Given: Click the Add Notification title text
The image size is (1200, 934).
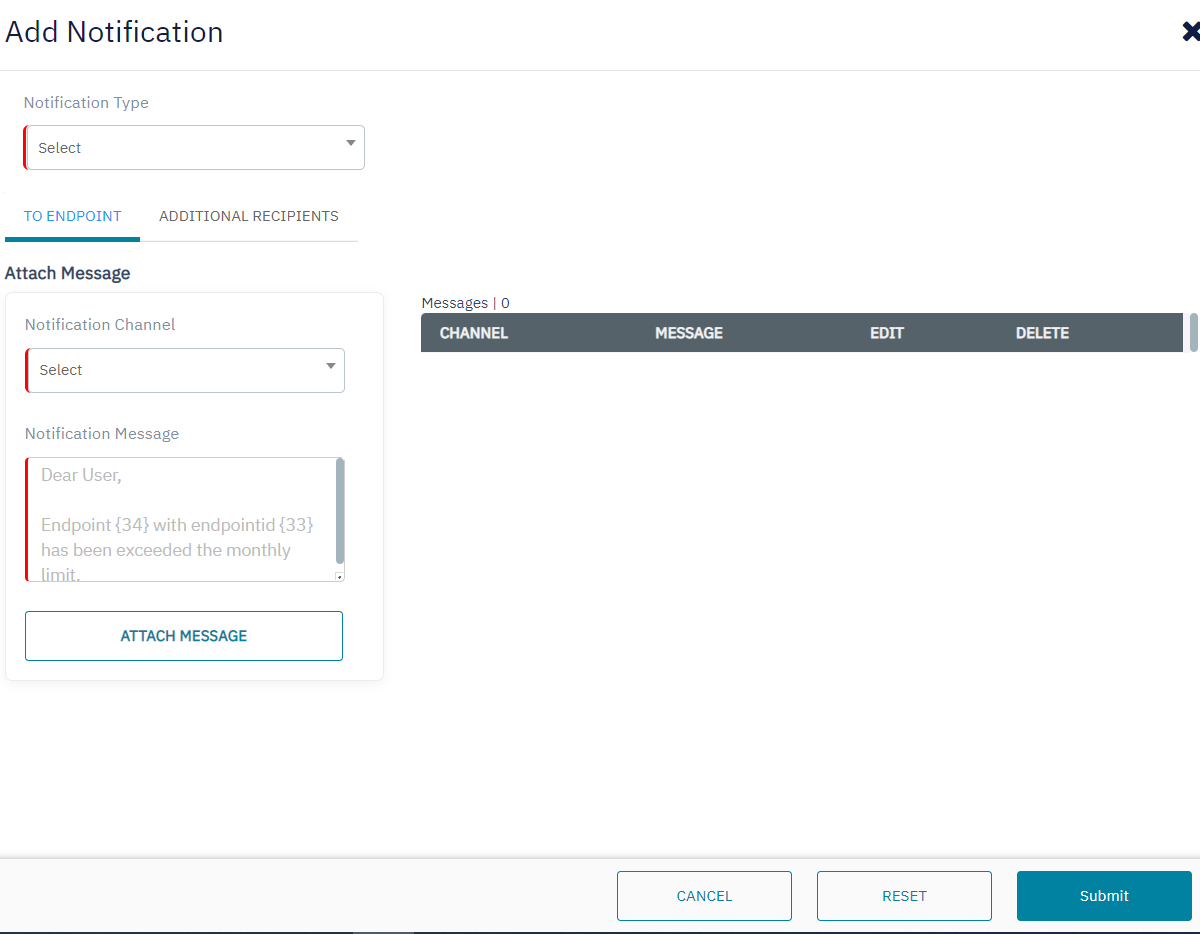Looking at the screenshot, I should click(114, 32).
